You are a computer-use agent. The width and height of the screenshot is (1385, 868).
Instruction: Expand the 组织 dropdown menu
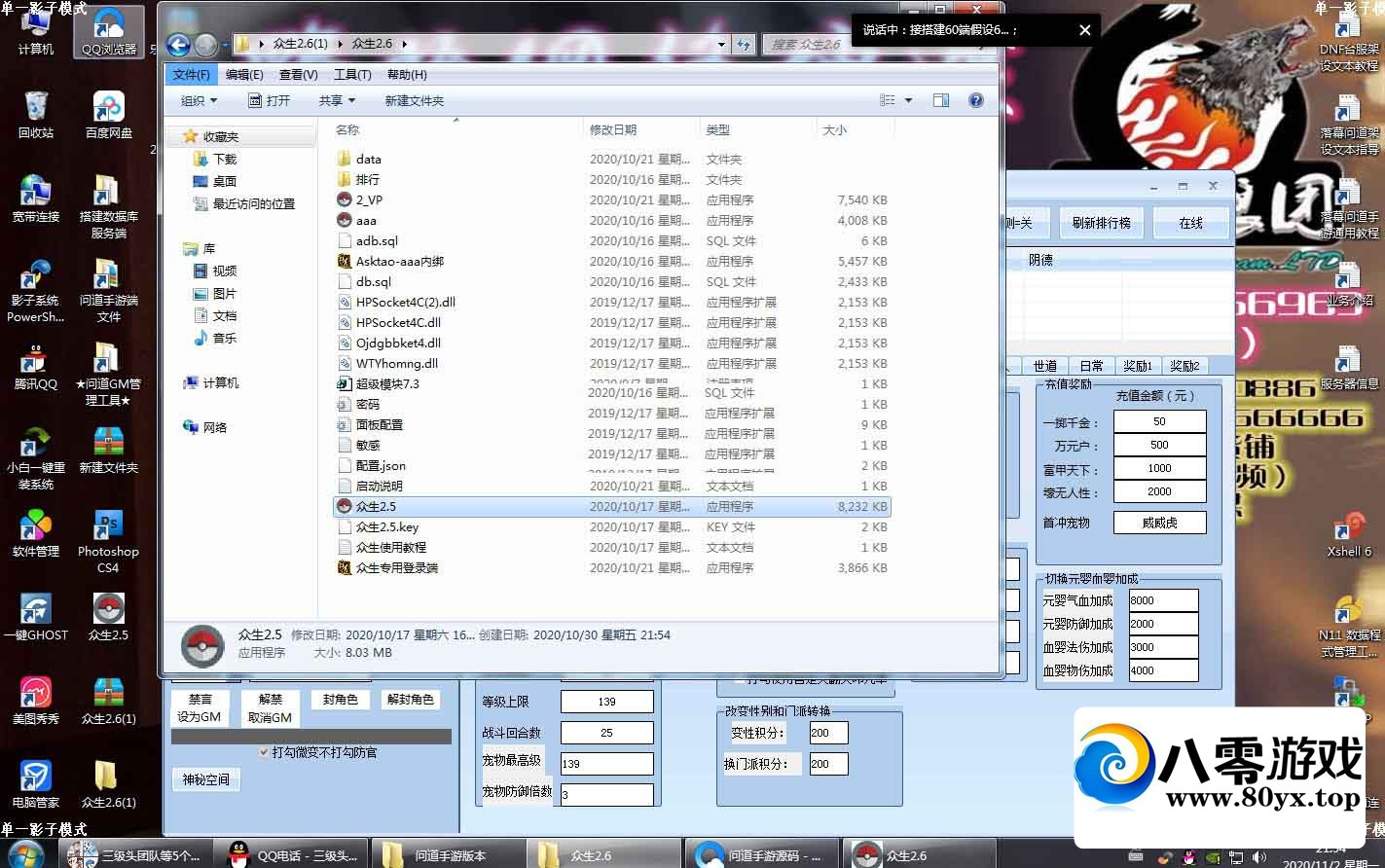pos(199,100)
